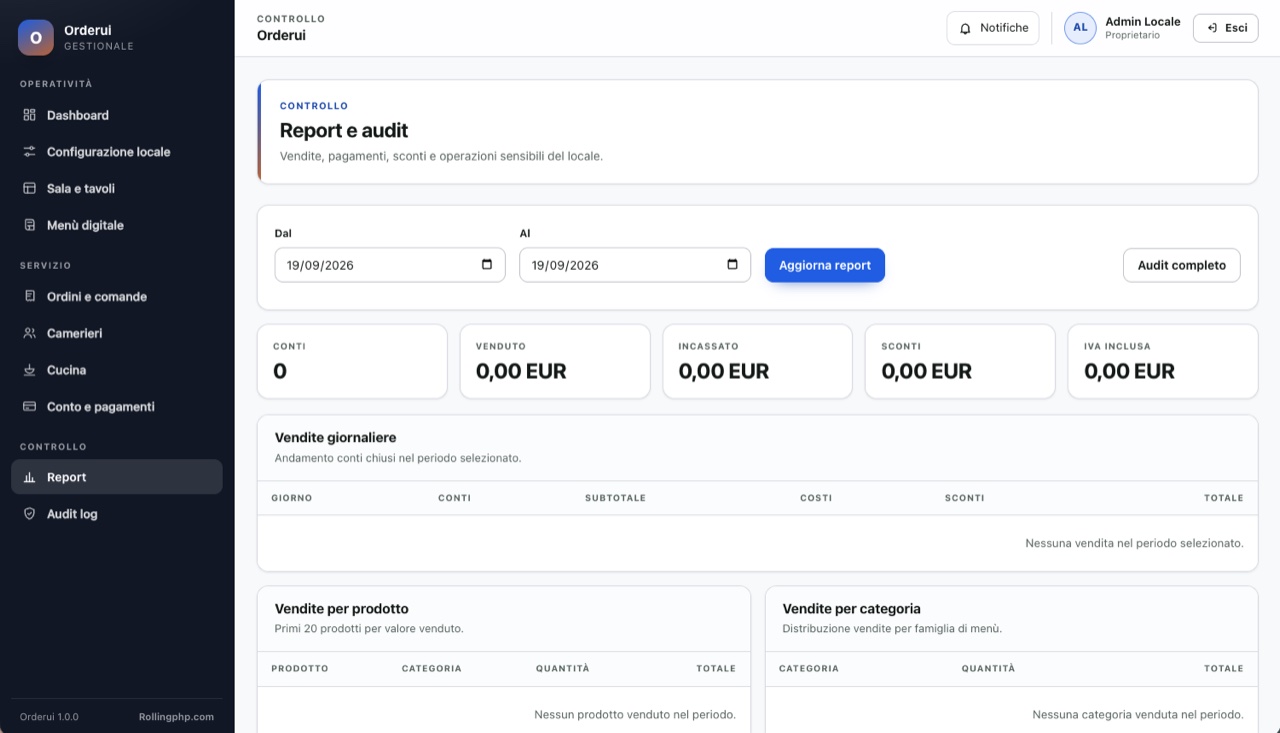Click the exit arrow icon in Esci
The height and width of the screenshot is (733, 1280).
[x=1212, y=28]
